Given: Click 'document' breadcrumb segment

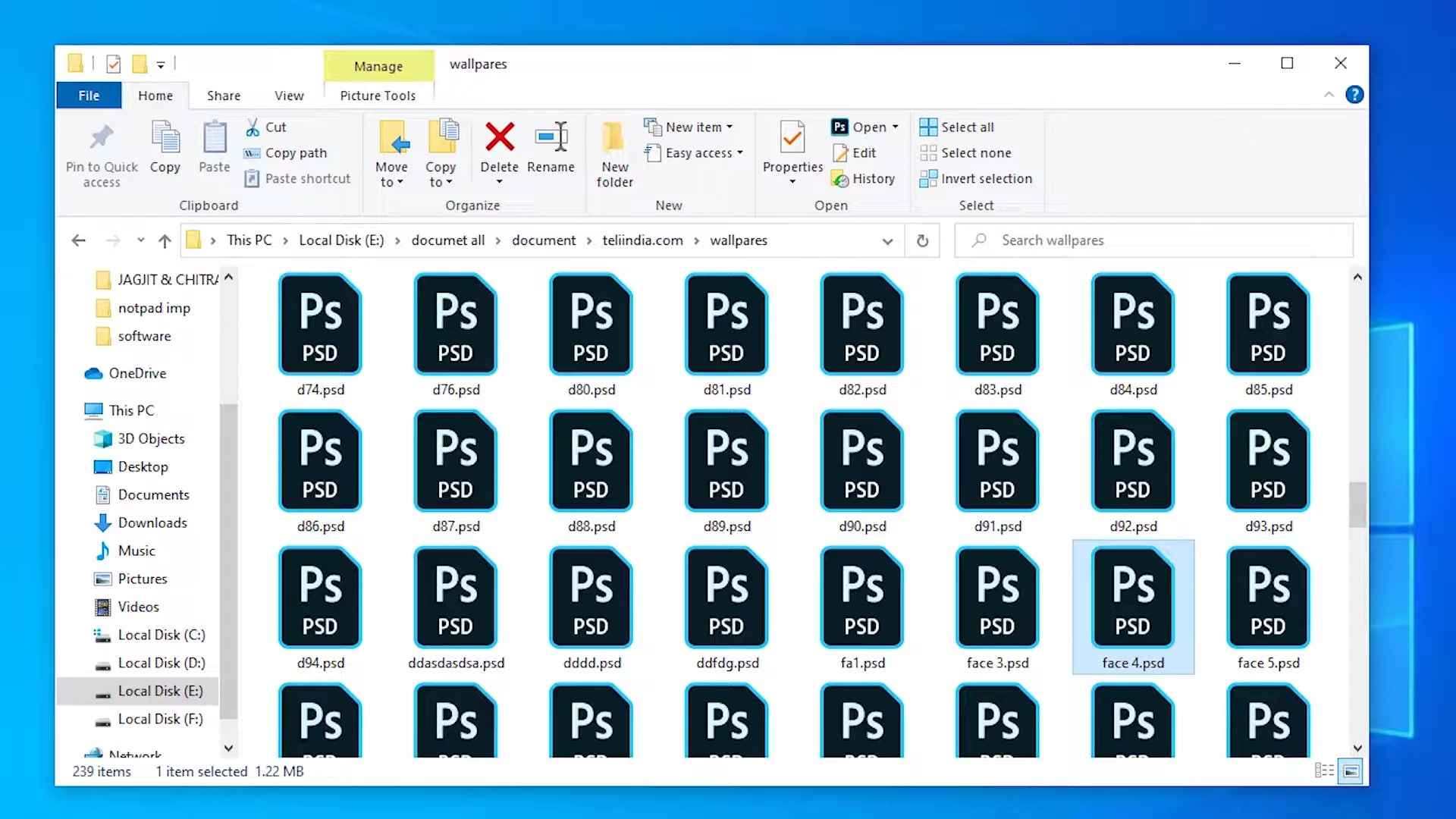Looking at the screenshot, I should coord(544,240).
